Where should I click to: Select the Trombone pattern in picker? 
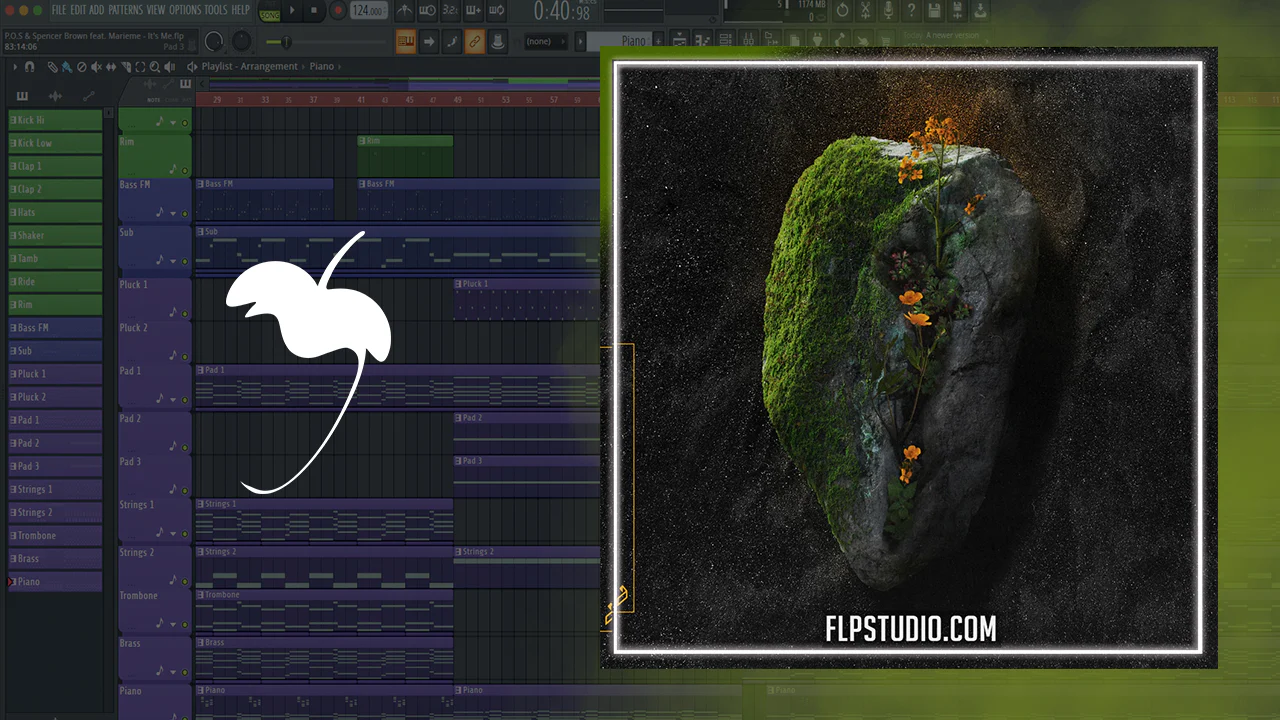(55, 536)
